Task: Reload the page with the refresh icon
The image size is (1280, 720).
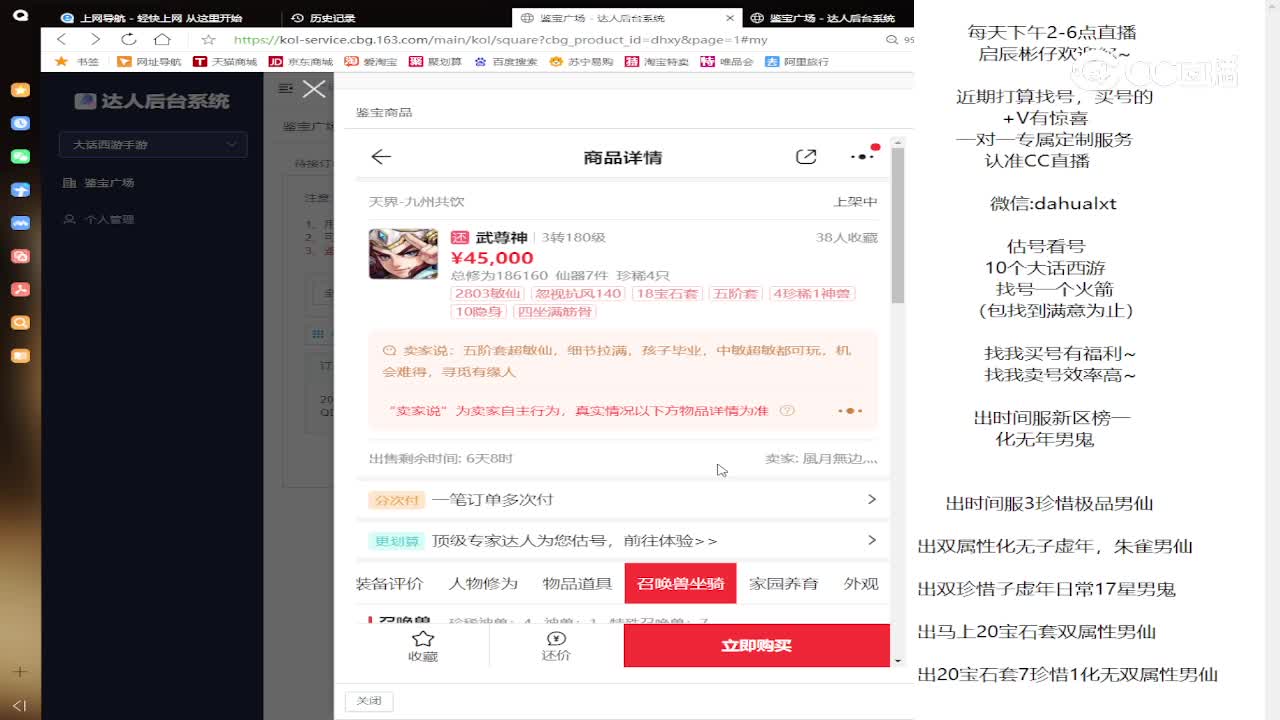Action: point(129,39)
